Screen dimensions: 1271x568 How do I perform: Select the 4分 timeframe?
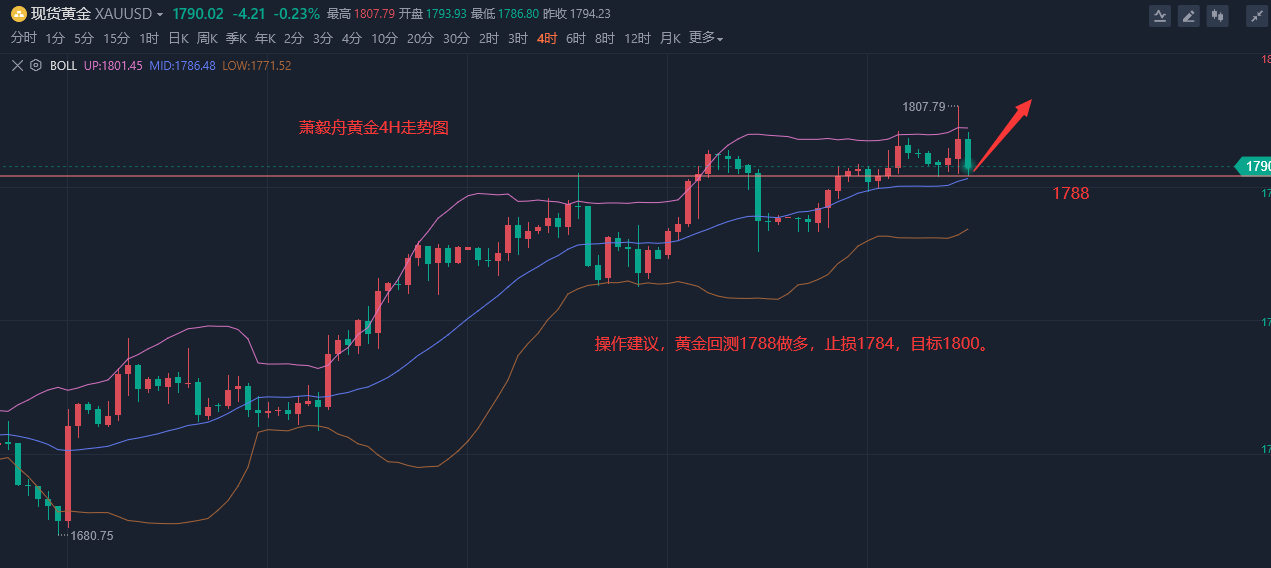(x=352, y=38)
